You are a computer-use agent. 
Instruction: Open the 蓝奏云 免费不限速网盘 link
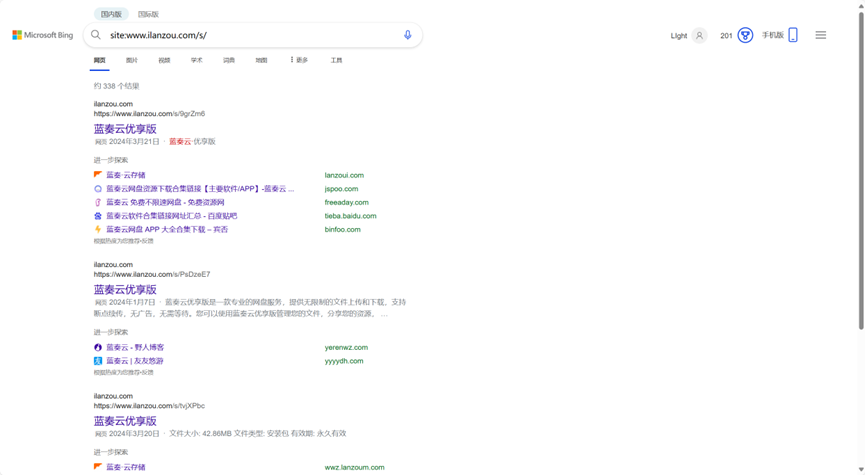[x=165, y=202]
